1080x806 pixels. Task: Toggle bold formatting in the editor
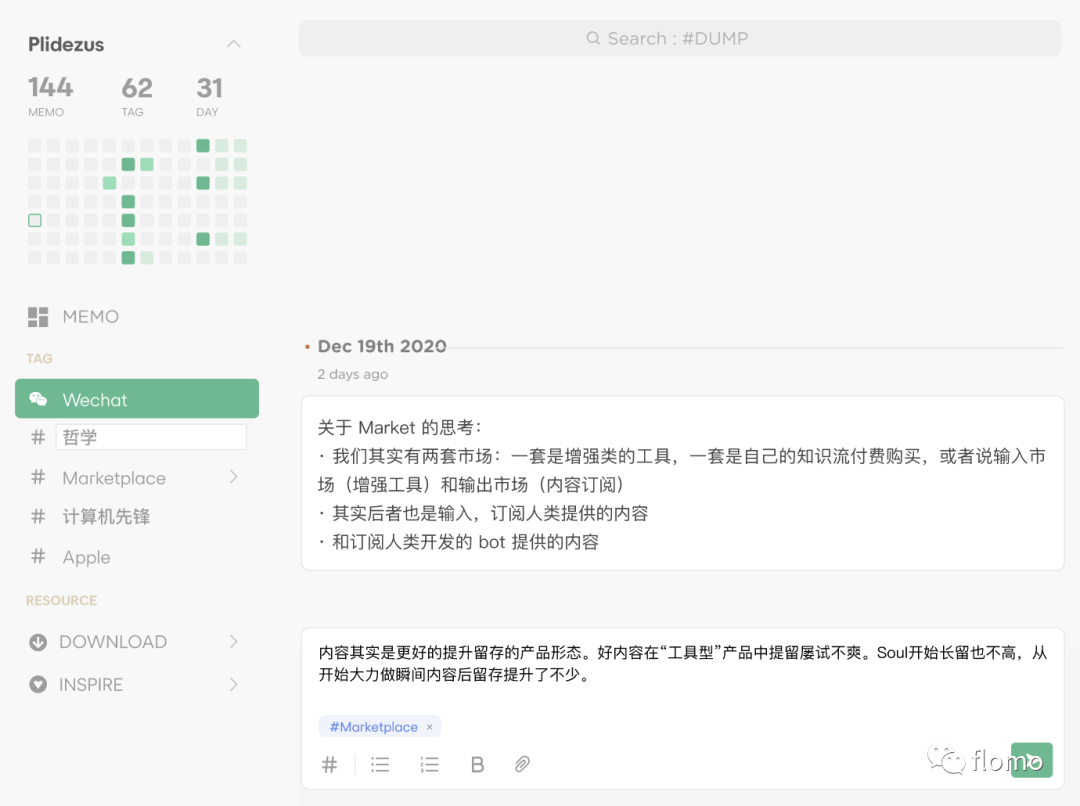coord(477,764)
